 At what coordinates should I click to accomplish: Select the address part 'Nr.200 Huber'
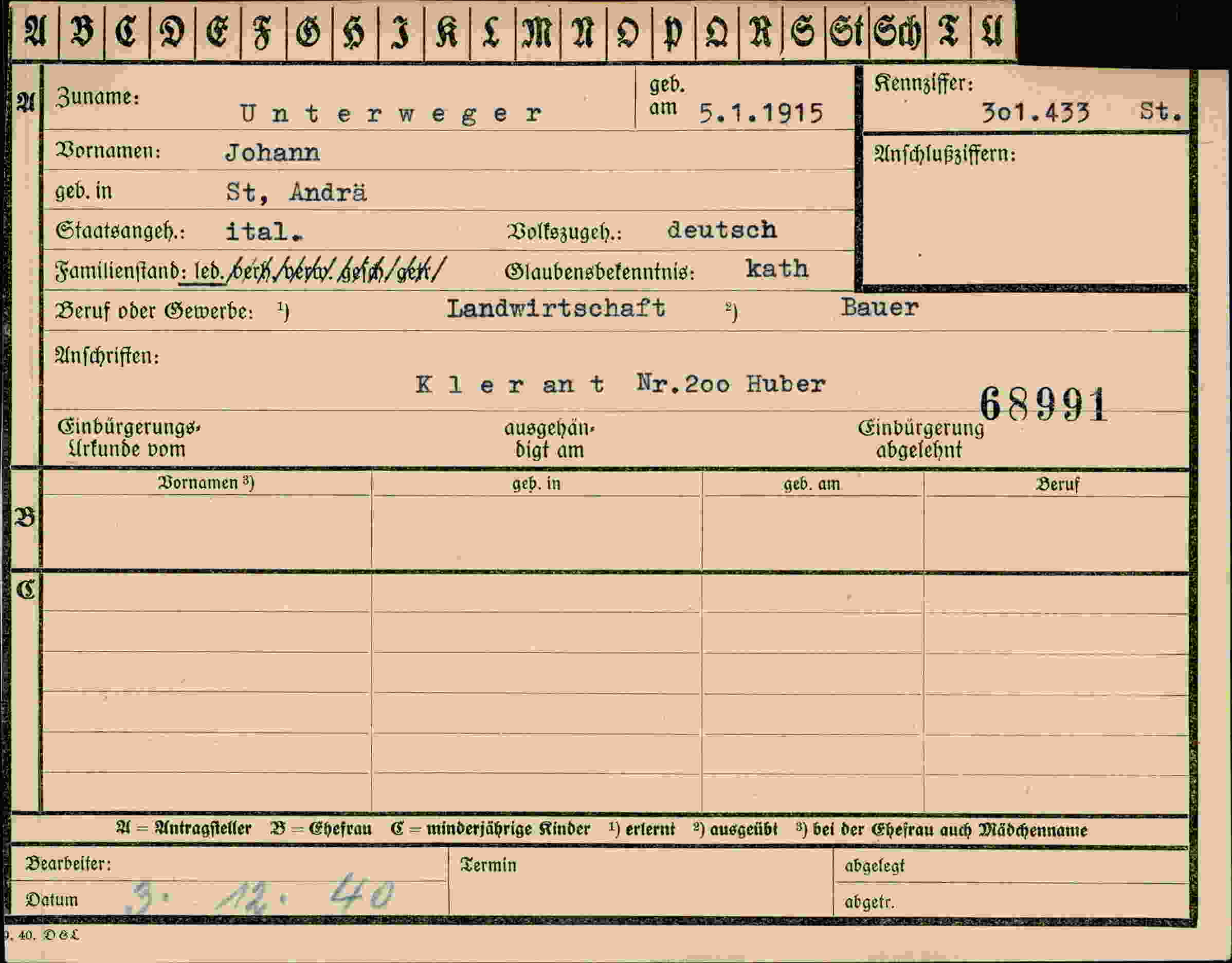(x=731, y=384)
